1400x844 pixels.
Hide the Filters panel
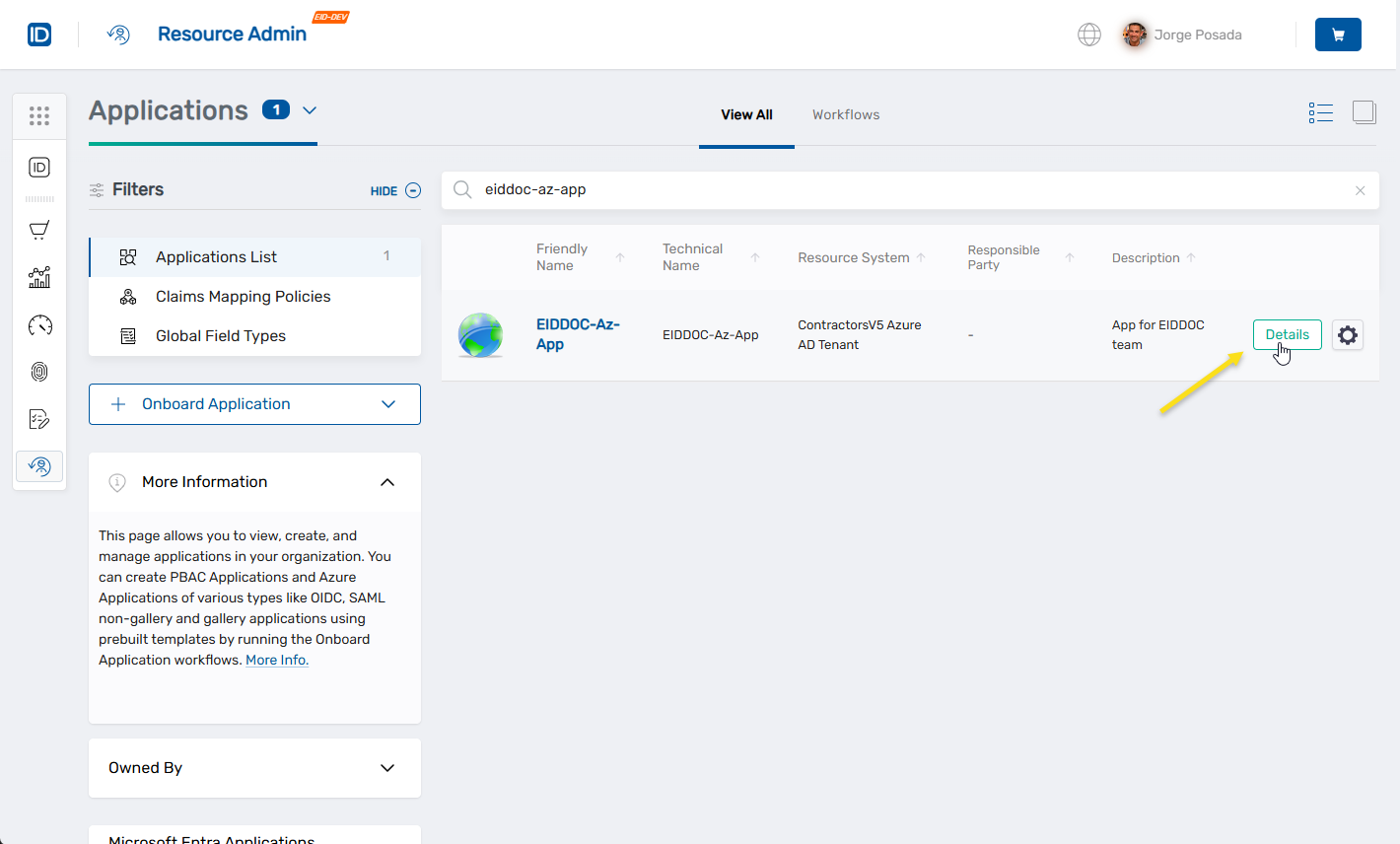pyautogui.click(x=395, y=191)
